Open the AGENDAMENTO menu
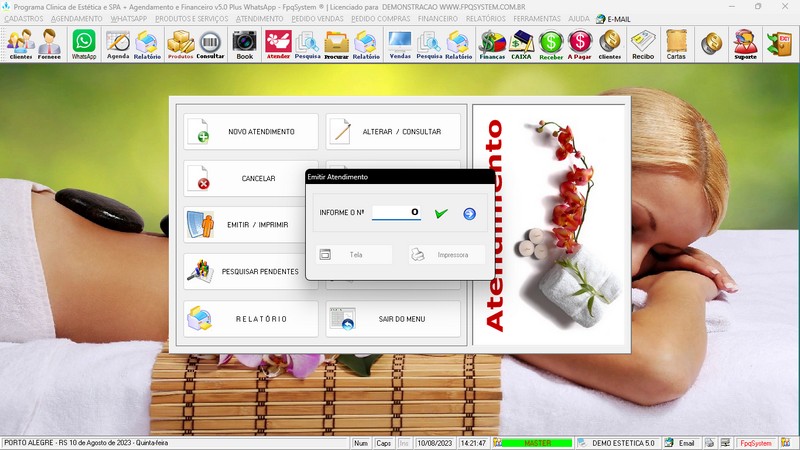 point(77,18)
